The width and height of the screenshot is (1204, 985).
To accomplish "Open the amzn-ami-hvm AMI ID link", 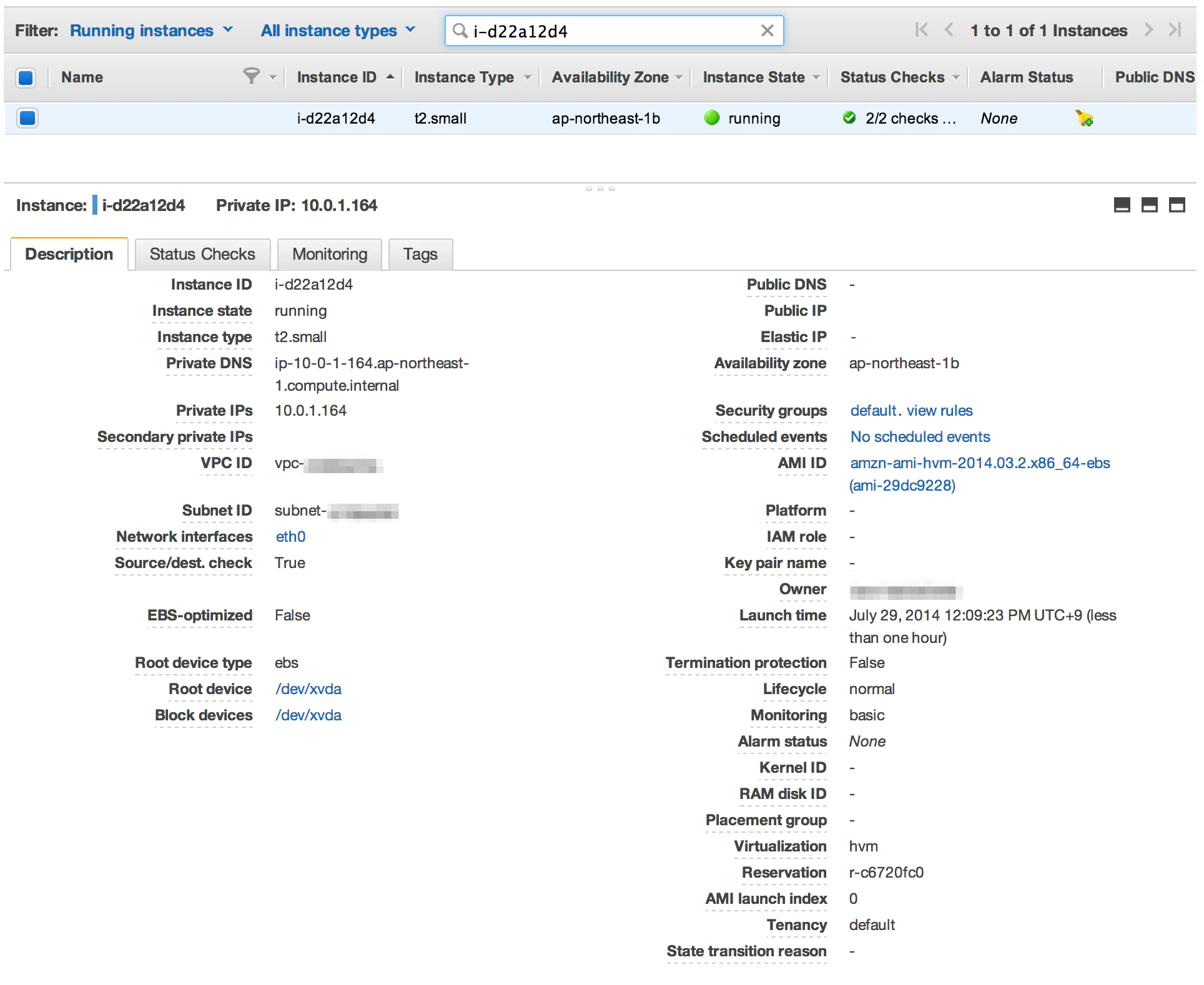I will (x=980, y=474).
